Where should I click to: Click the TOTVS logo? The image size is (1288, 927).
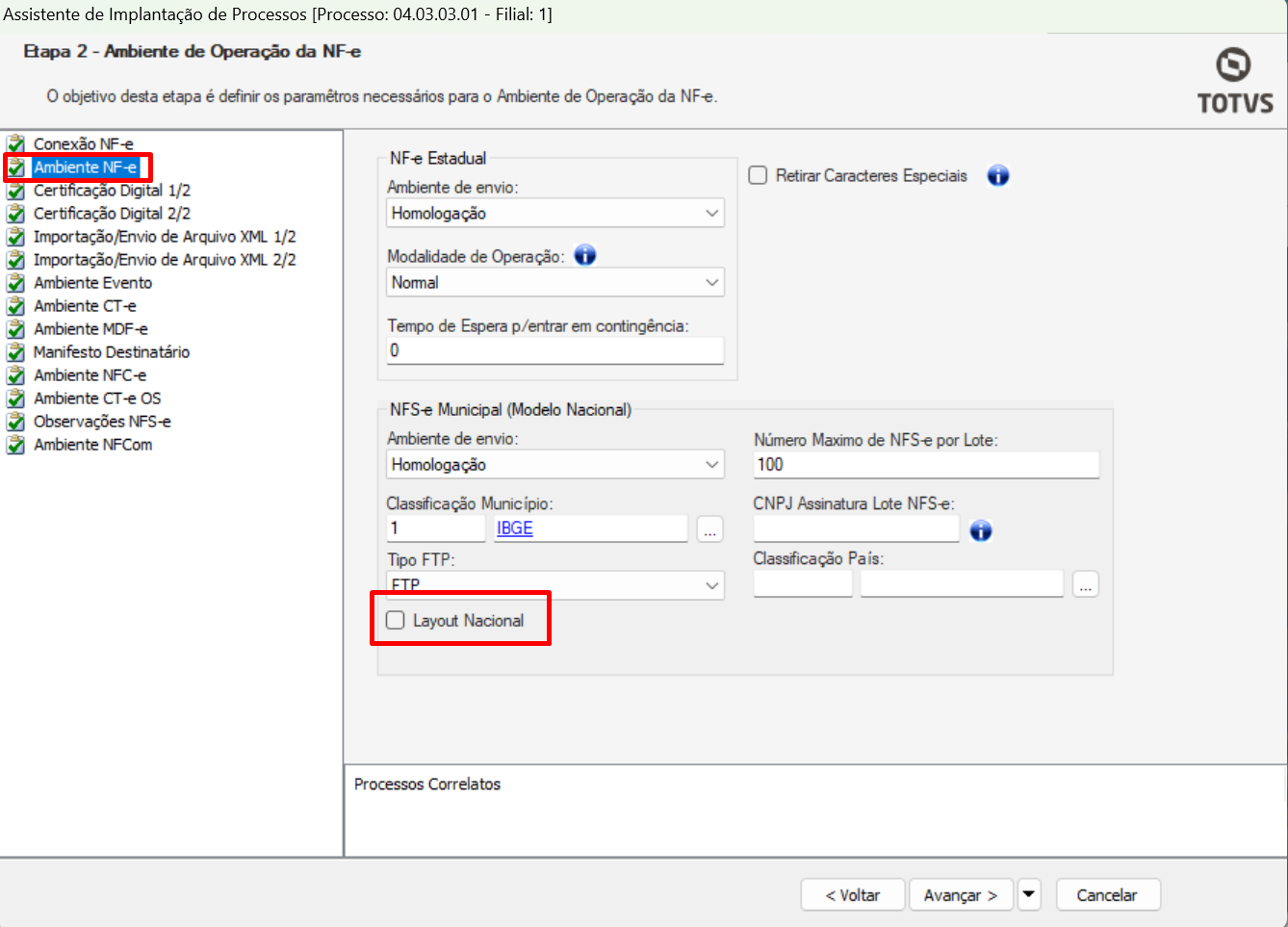tap(1234, 81)
